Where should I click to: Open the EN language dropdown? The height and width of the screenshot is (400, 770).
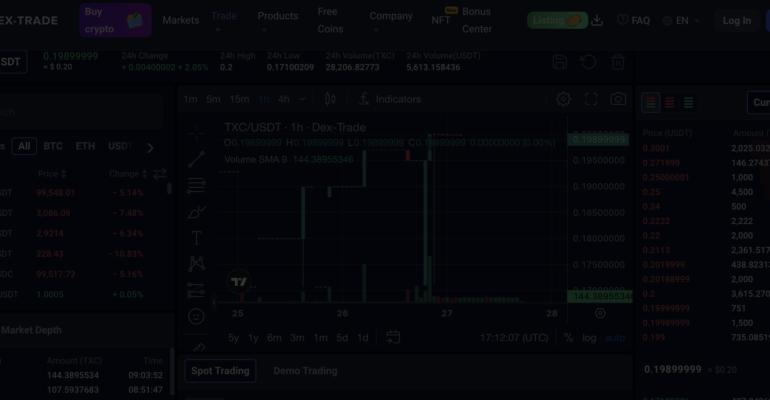click(681, 21)
